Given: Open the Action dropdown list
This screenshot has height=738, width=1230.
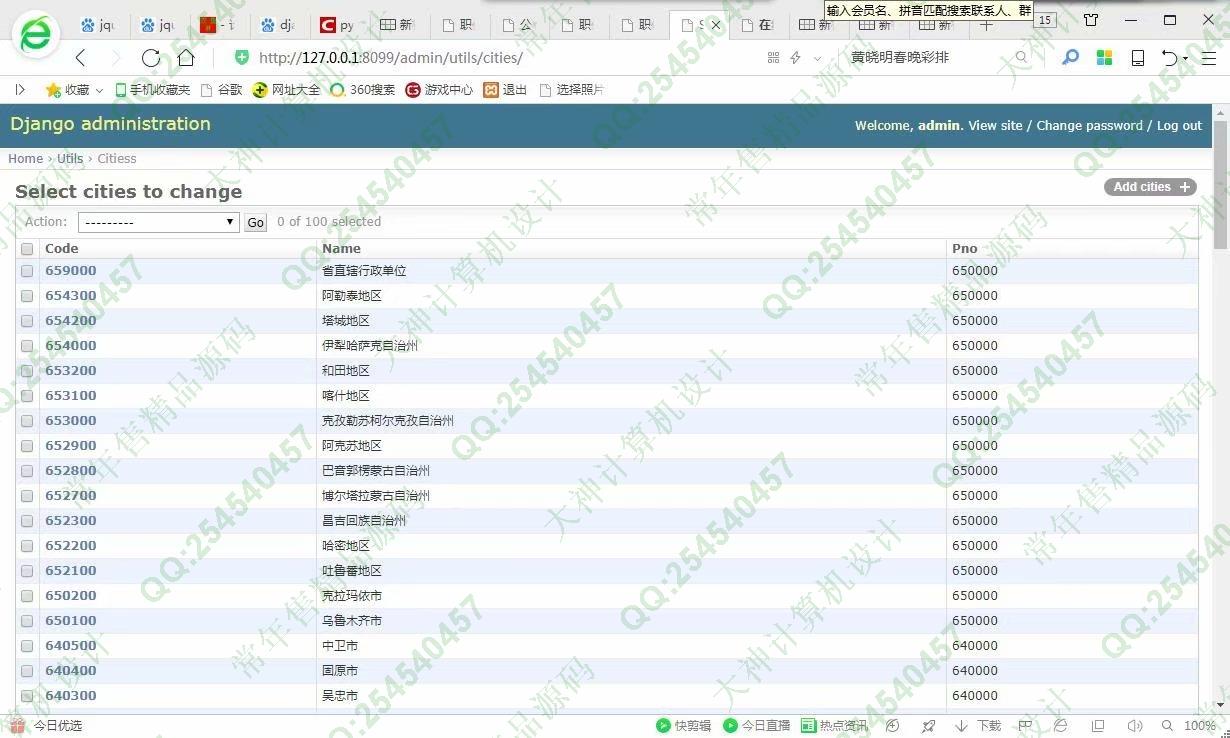Looking at the screenshot, I should 158,222.
